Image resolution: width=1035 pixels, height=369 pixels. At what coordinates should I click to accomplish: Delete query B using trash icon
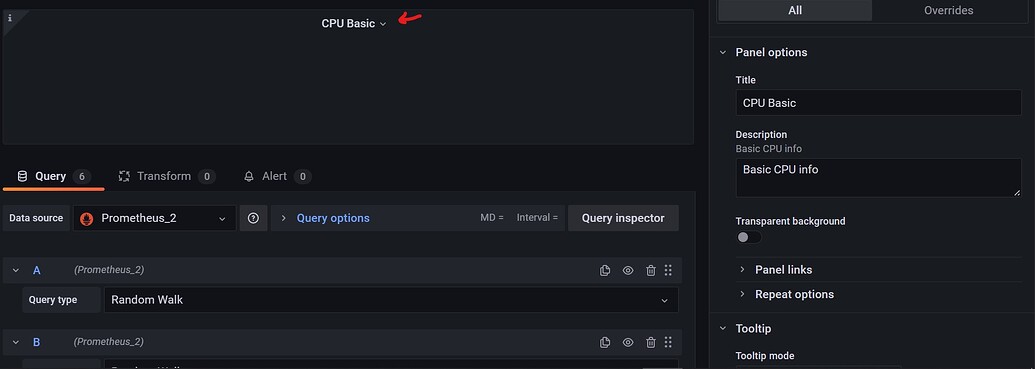(651, 342)
